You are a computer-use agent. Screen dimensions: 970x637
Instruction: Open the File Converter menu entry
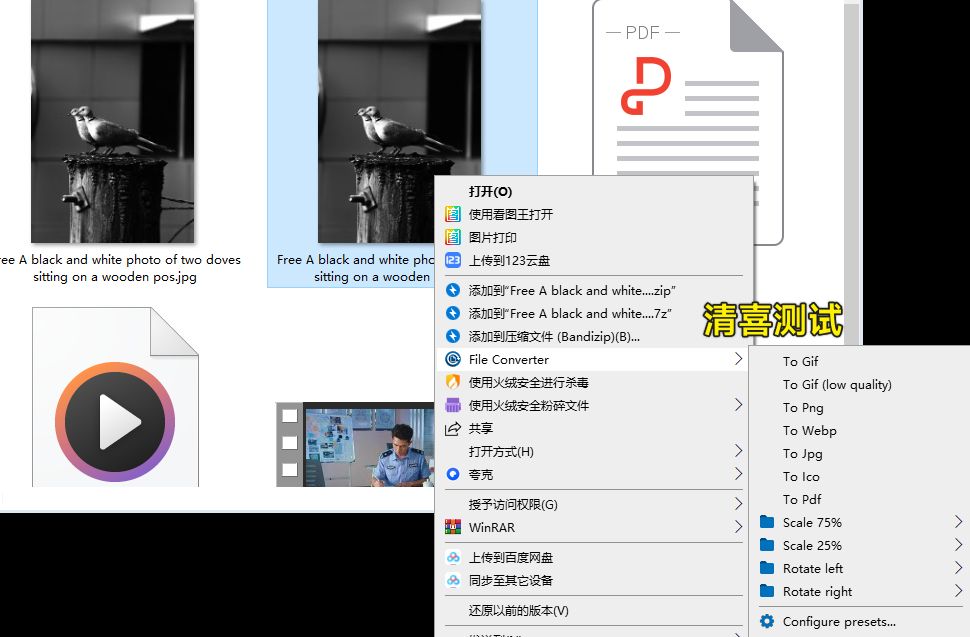(x=509, y=359)
